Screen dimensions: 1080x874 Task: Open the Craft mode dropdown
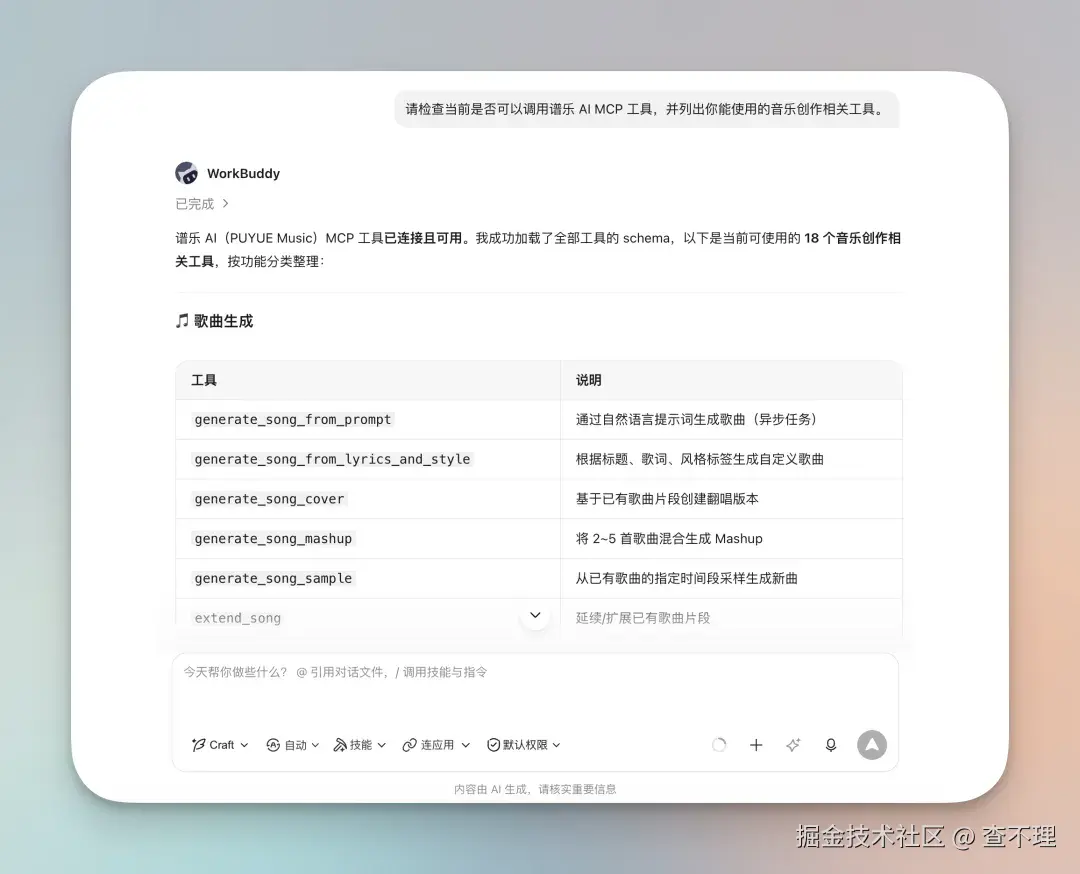220,745
